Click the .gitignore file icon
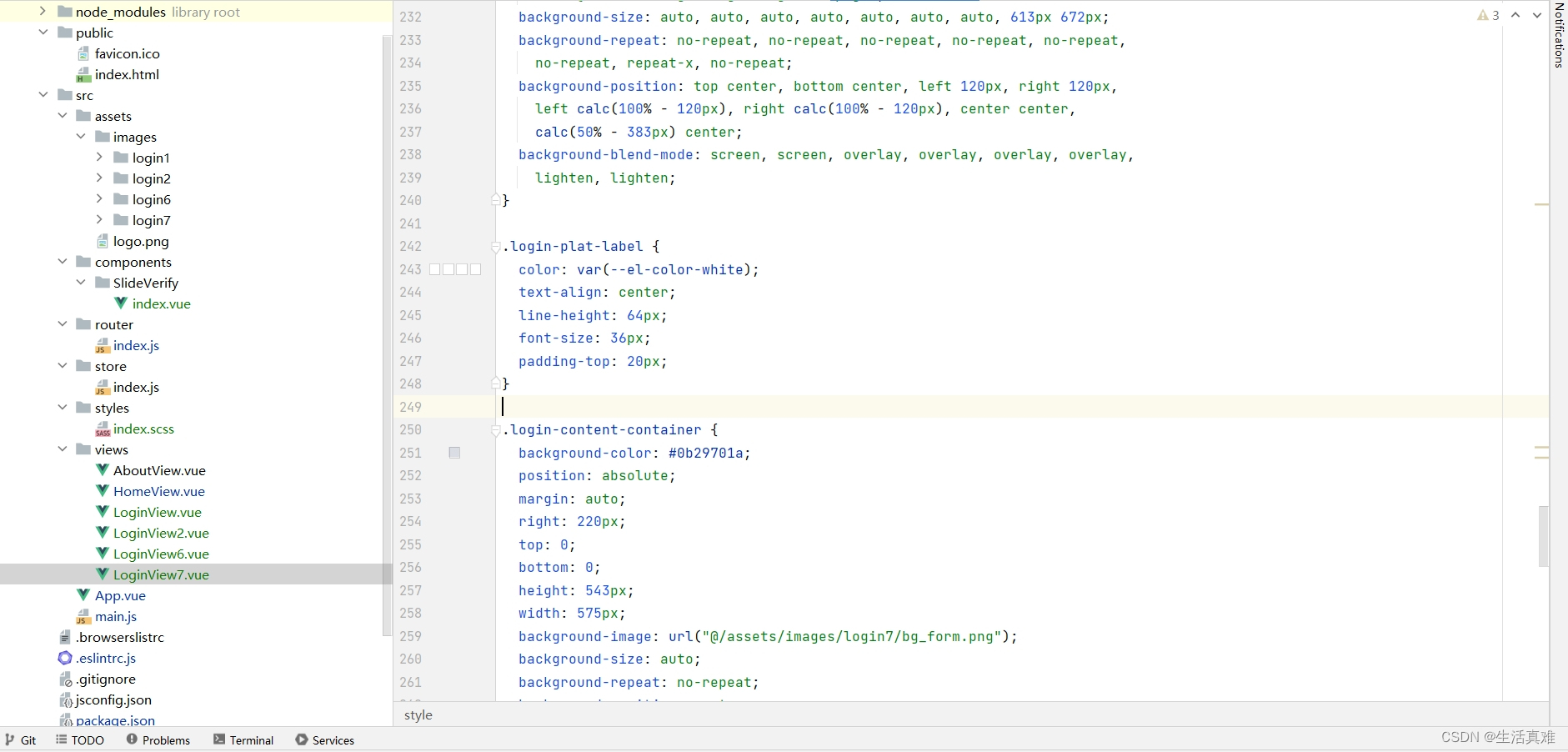1568x752 pixels. pyautogui.click(x=65, y=679)
